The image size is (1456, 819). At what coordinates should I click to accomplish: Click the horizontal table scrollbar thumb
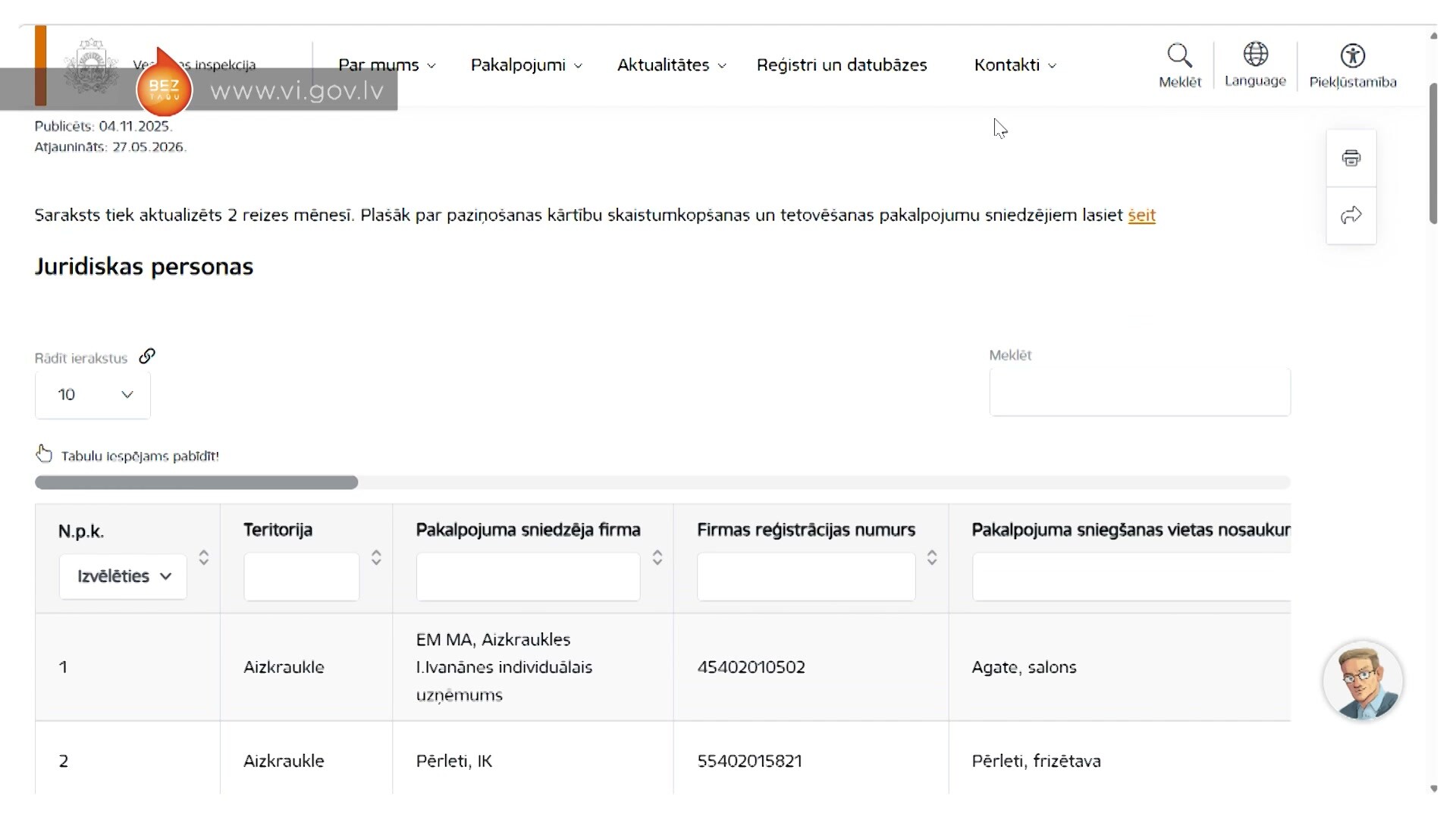[196, 482]
